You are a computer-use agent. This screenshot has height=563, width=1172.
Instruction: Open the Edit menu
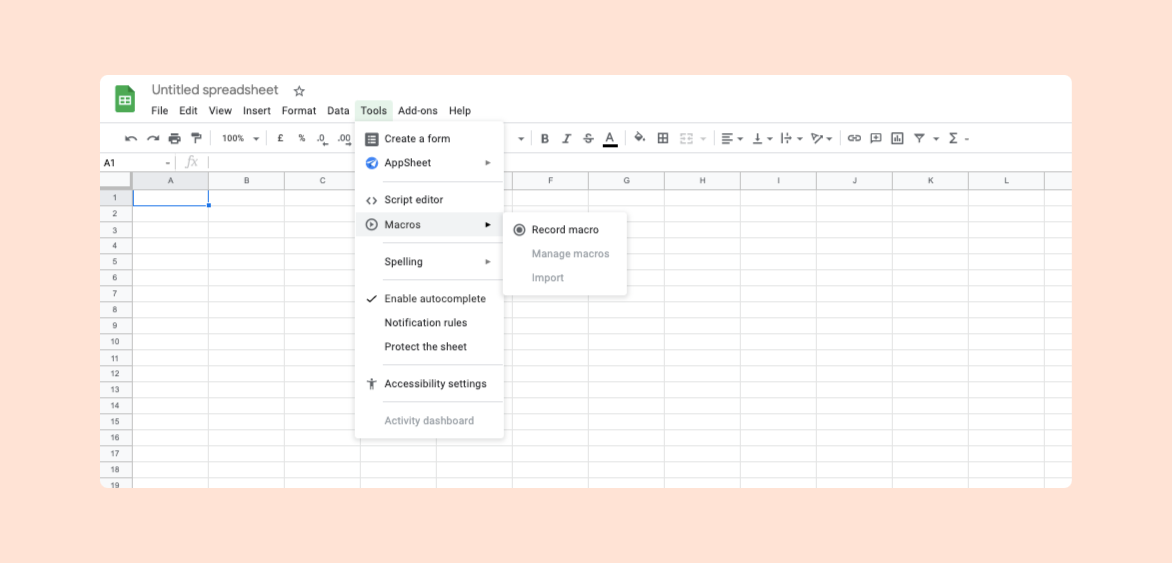point(188,111)
